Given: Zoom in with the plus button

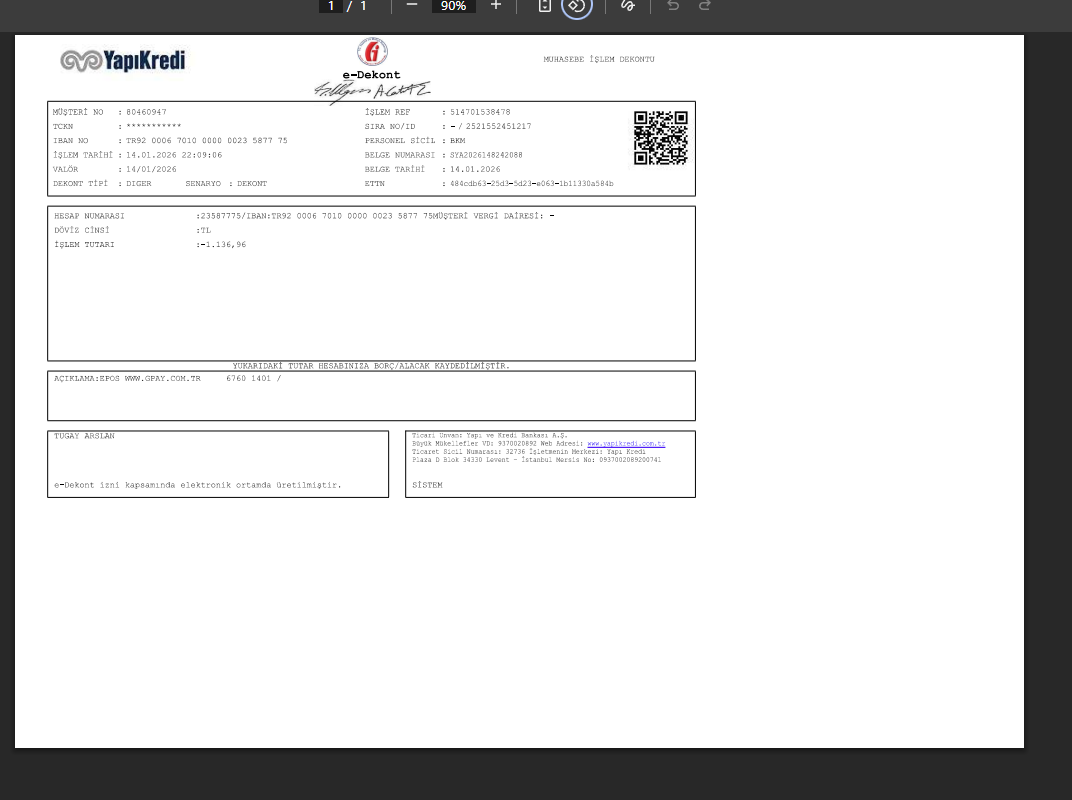Looking at the screenshot, I should pos(496,5).
